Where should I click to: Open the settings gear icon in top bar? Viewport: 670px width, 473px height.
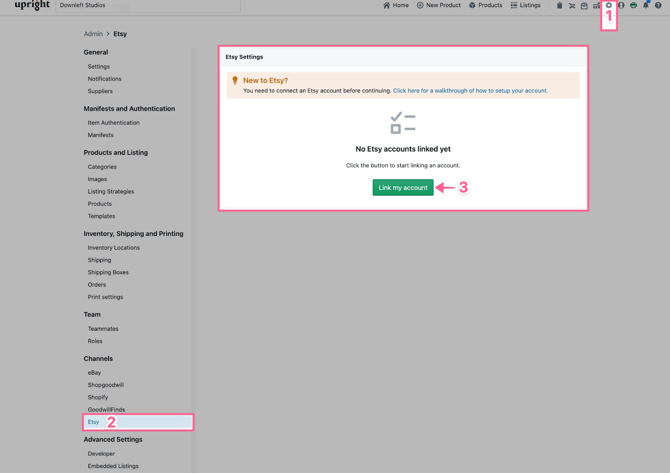point(609,5)
